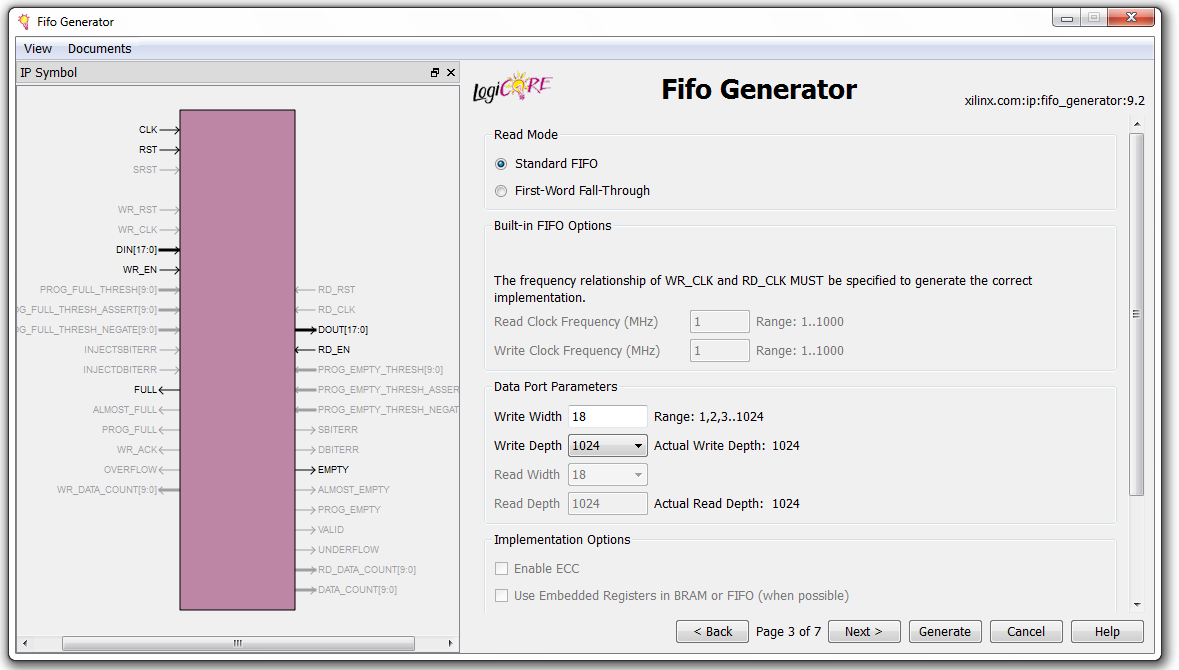Close the Fifo Generator window
This screenshot has width=1179, height=670.
[1131, 18]
